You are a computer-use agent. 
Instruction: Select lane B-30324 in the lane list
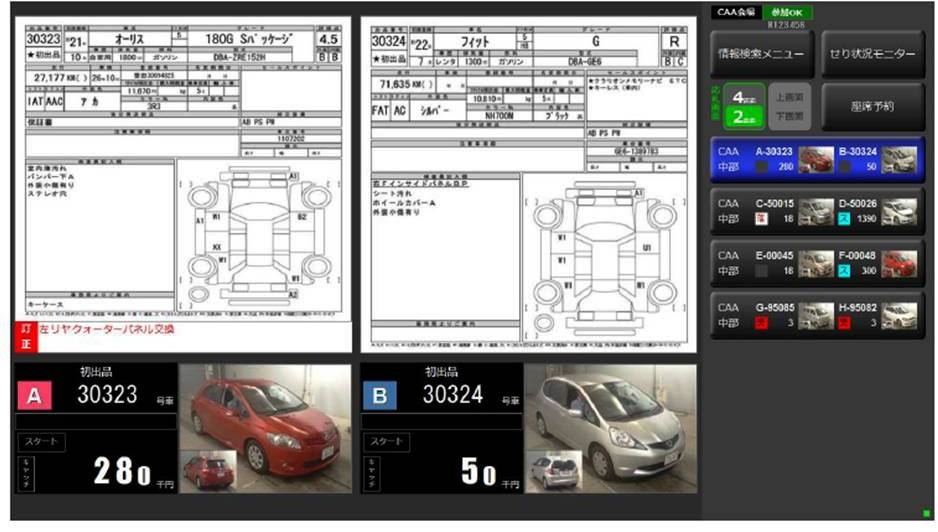(x=857, y=152)
